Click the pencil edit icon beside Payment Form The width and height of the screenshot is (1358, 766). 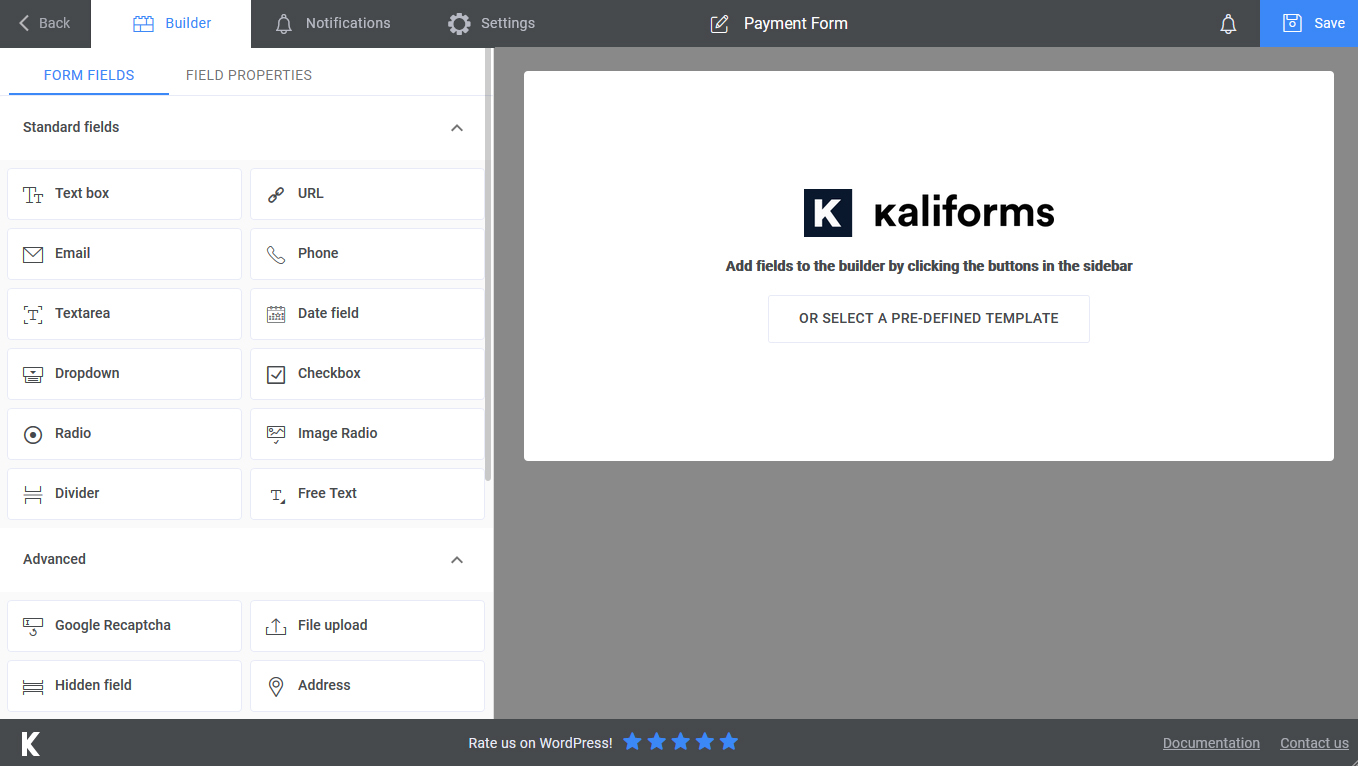point(719,24)
